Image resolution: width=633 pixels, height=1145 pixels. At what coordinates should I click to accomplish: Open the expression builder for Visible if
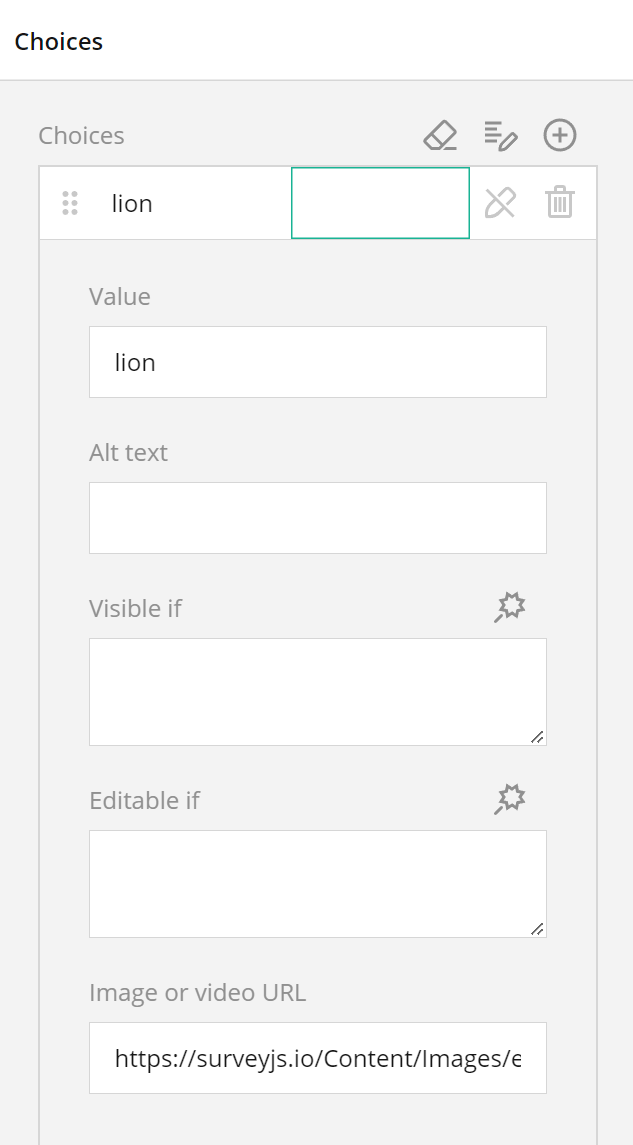coord(510,606)
